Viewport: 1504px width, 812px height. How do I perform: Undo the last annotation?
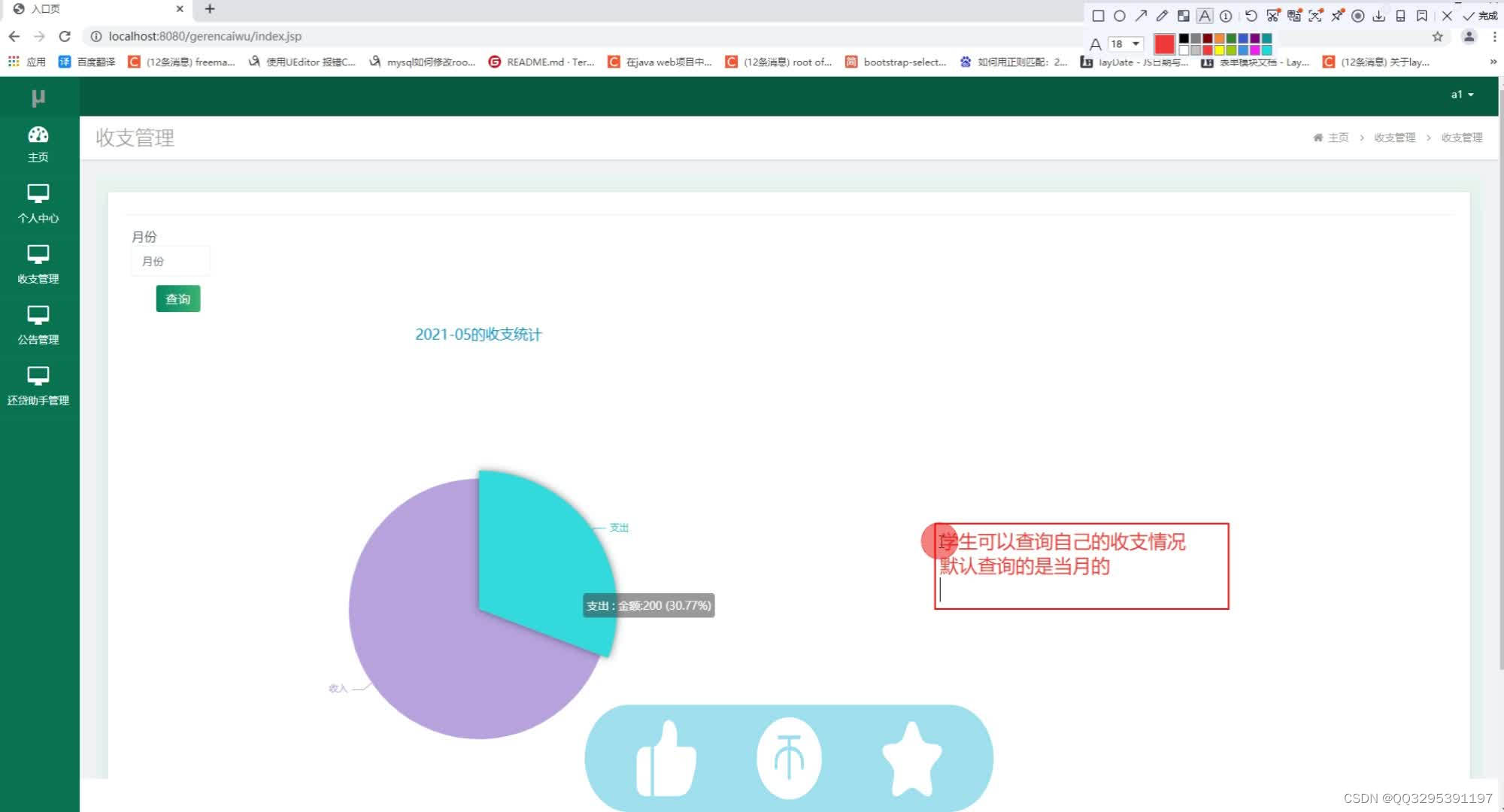point(1251,16)
